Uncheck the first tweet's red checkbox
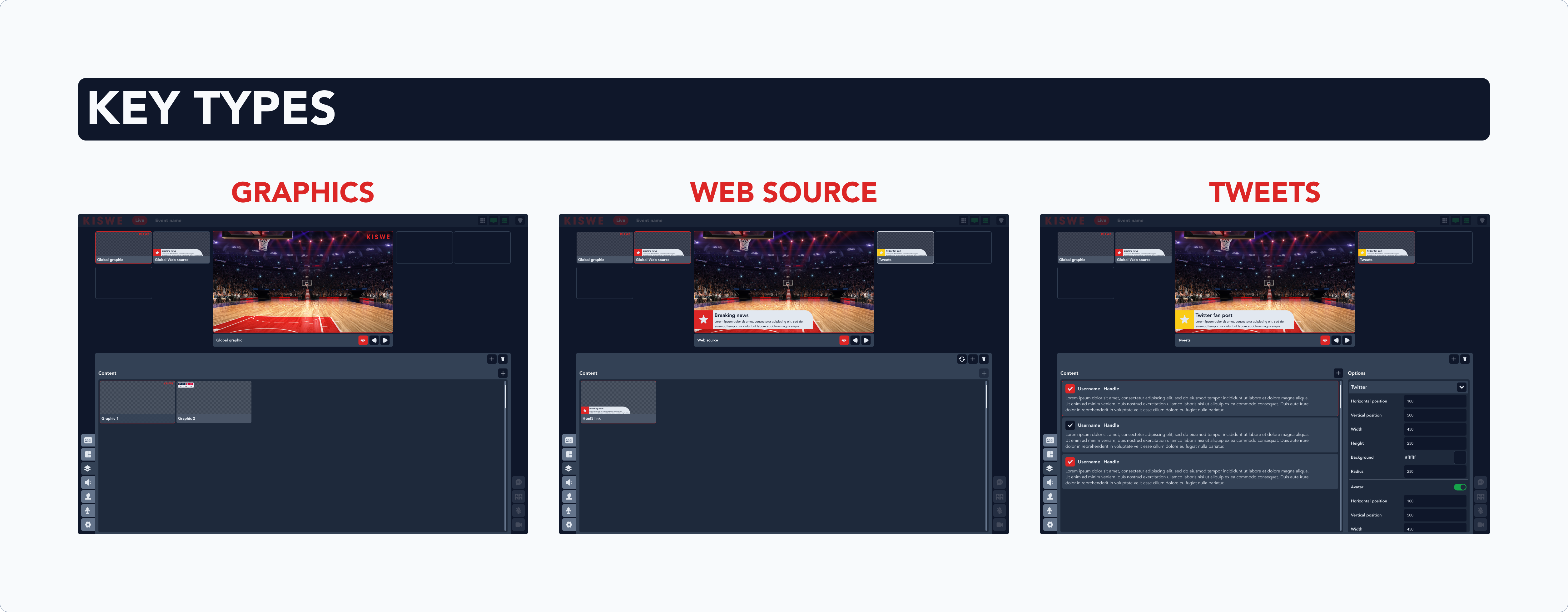Image resolution: width=1568 pixels, height=612 pixels. click(1070, 389)
